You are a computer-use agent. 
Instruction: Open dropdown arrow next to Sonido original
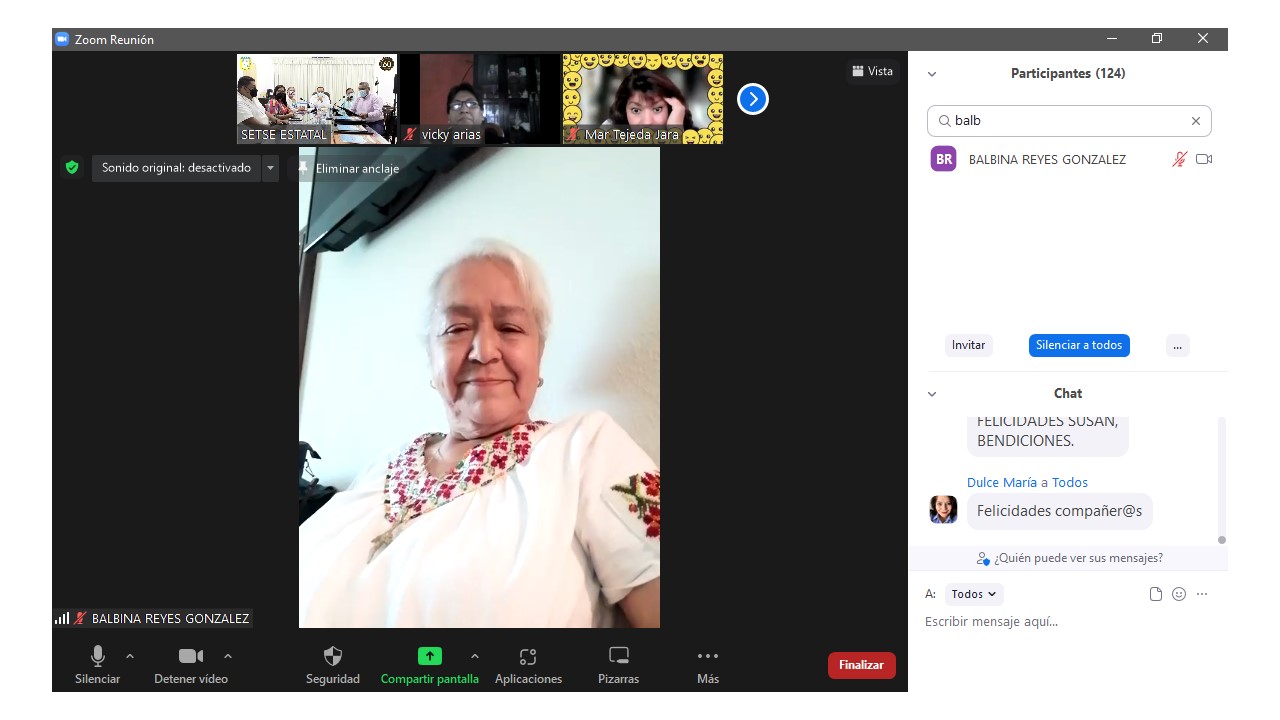270,168
